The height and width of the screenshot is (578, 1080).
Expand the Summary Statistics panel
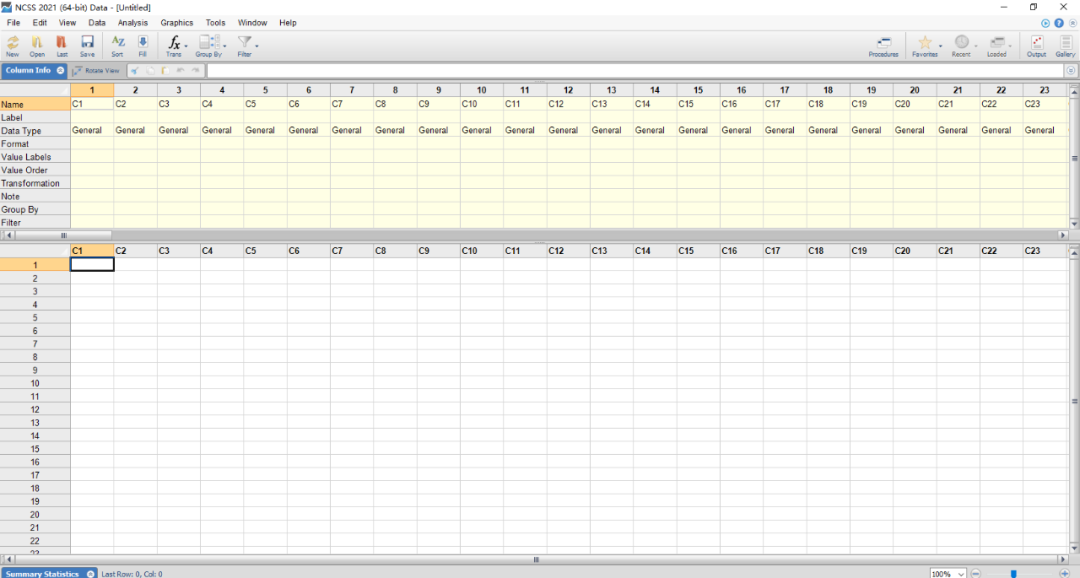pos(90,574)
